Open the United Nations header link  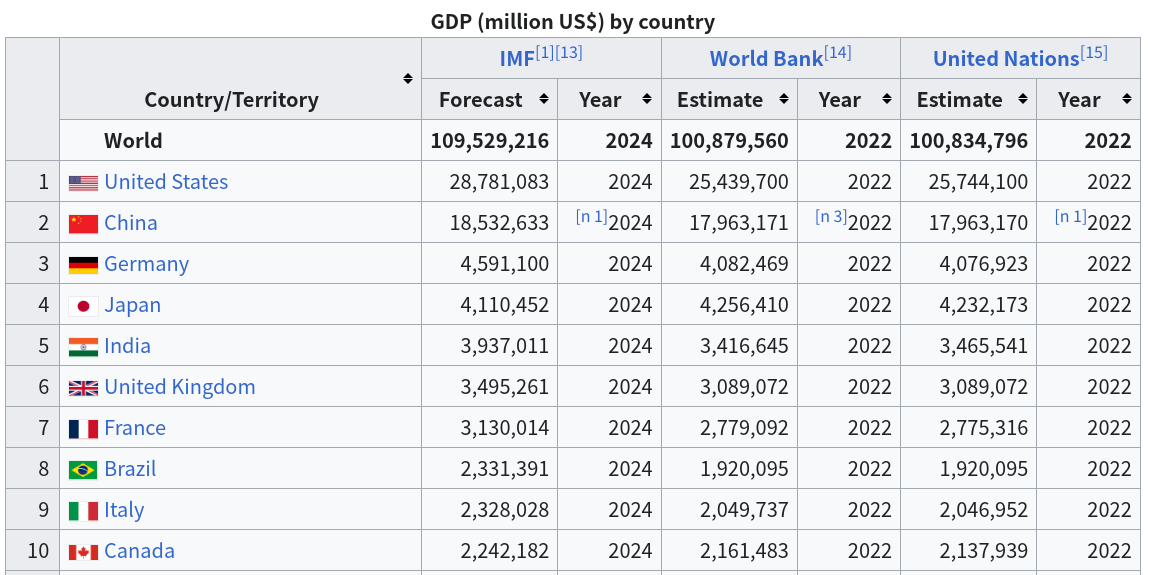tap(1005, 59)
